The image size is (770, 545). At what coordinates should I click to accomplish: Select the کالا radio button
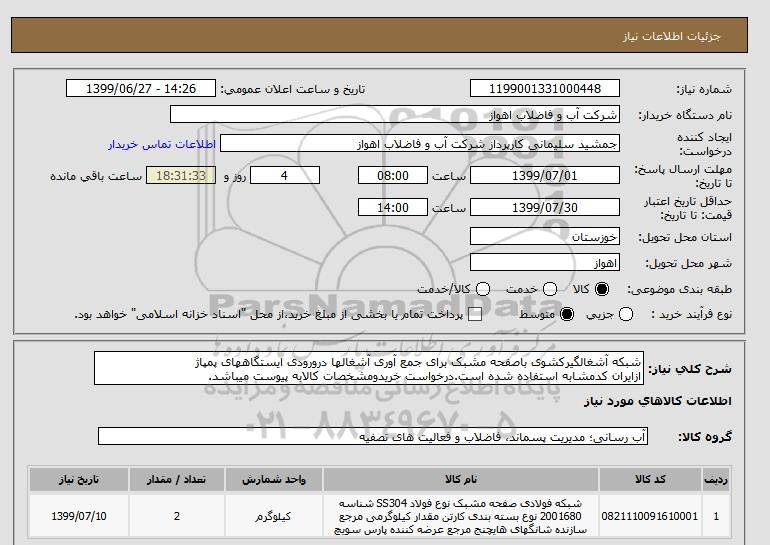[602, 289]
